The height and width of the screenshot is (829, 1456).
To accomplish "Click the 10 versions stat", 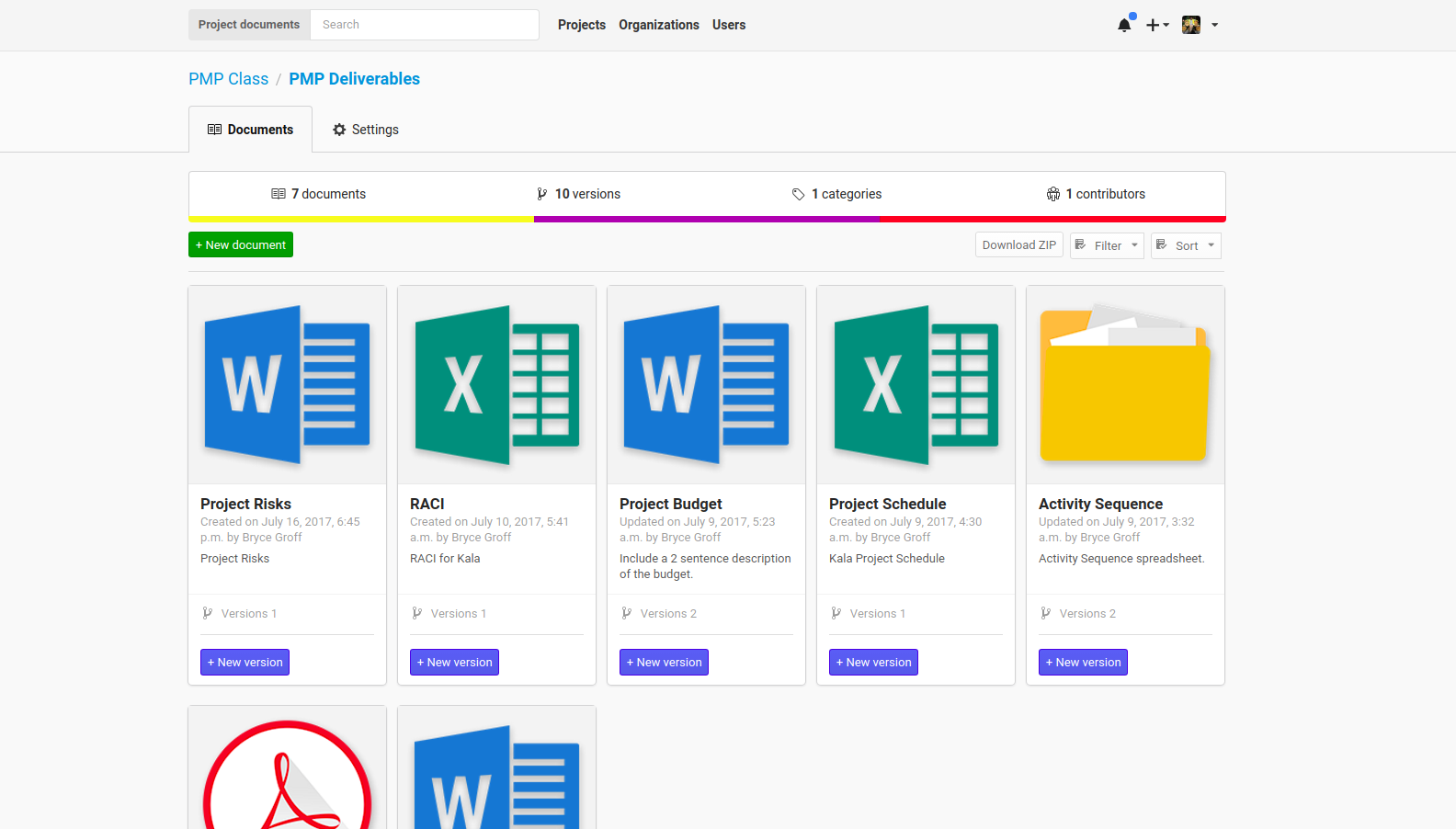I will (578, 194).
